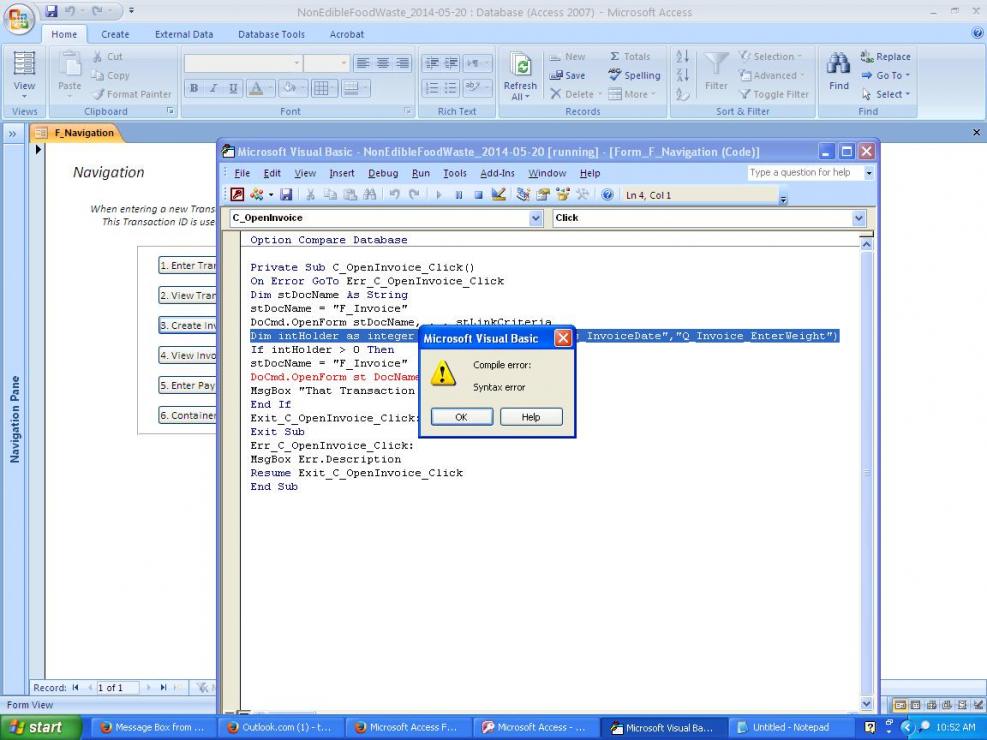Screen dimensions: 987x740
Task: Click the Type a question for help box
Action: click(805, 172)
